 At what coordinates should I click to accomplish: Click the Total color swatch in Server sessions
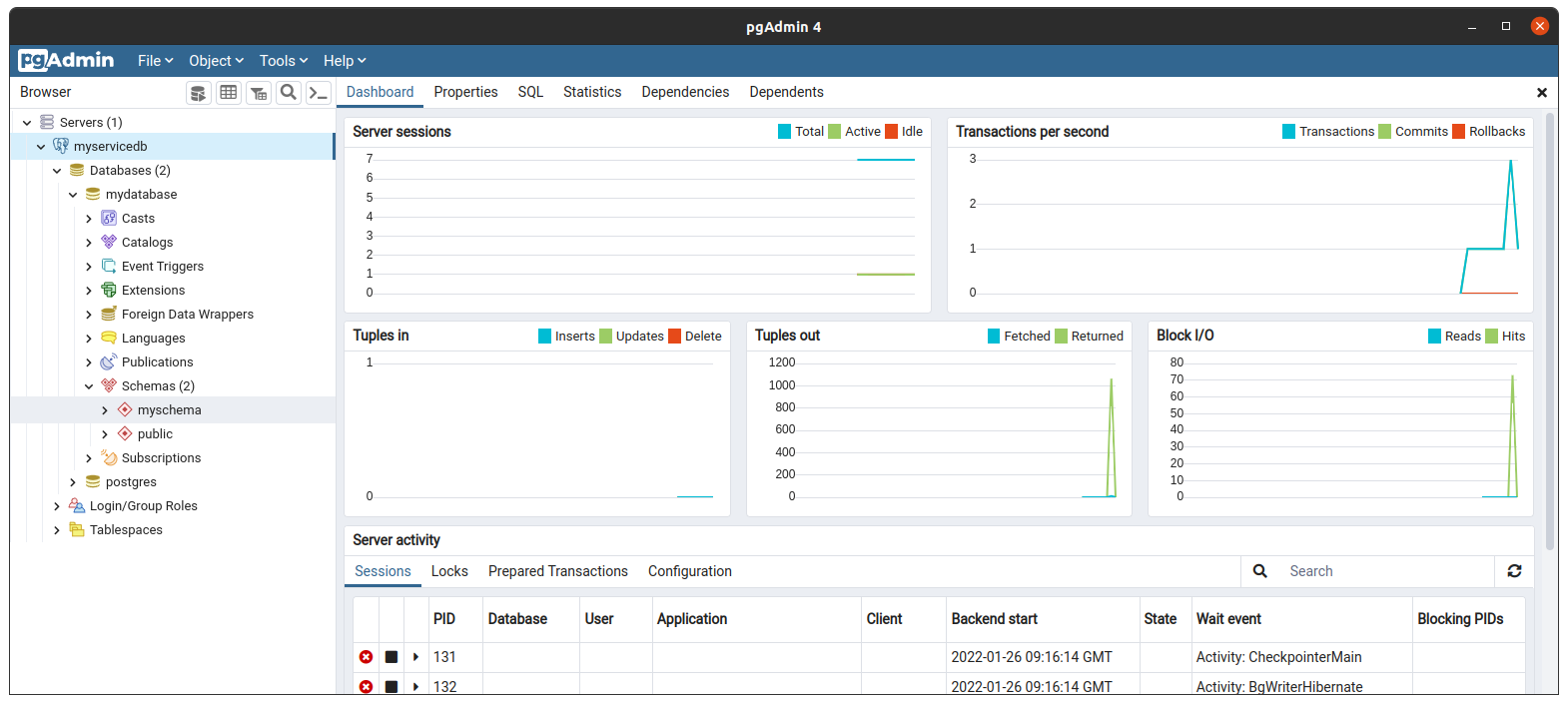tap(785, 132)
